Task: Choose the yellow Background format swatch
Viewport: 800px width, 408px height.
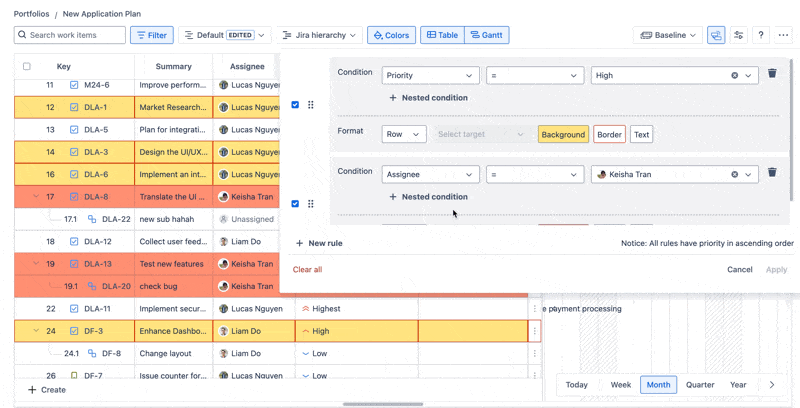Action: [x=563, y=134]
